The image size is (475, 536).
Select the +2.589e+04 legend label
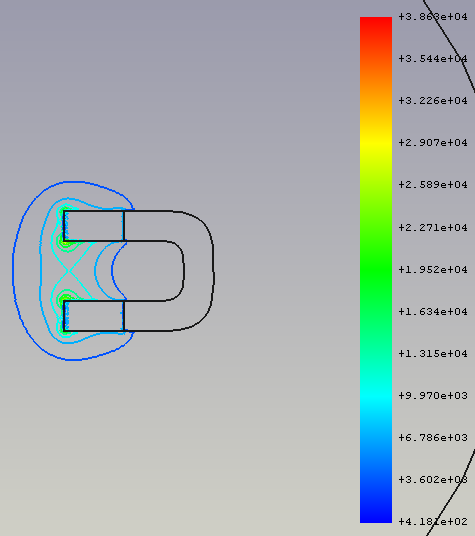pos(433,185)
